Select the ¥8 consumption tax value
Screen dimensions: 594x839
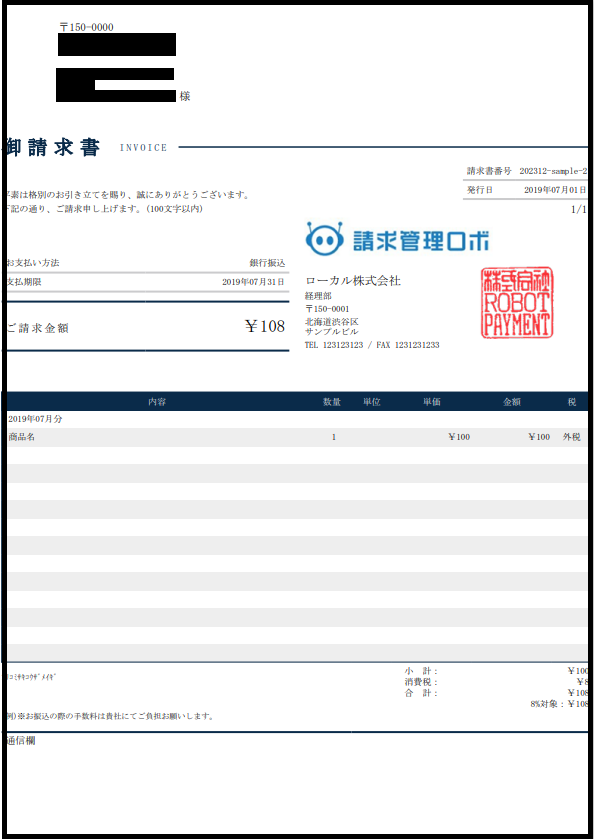click(582, 682)
